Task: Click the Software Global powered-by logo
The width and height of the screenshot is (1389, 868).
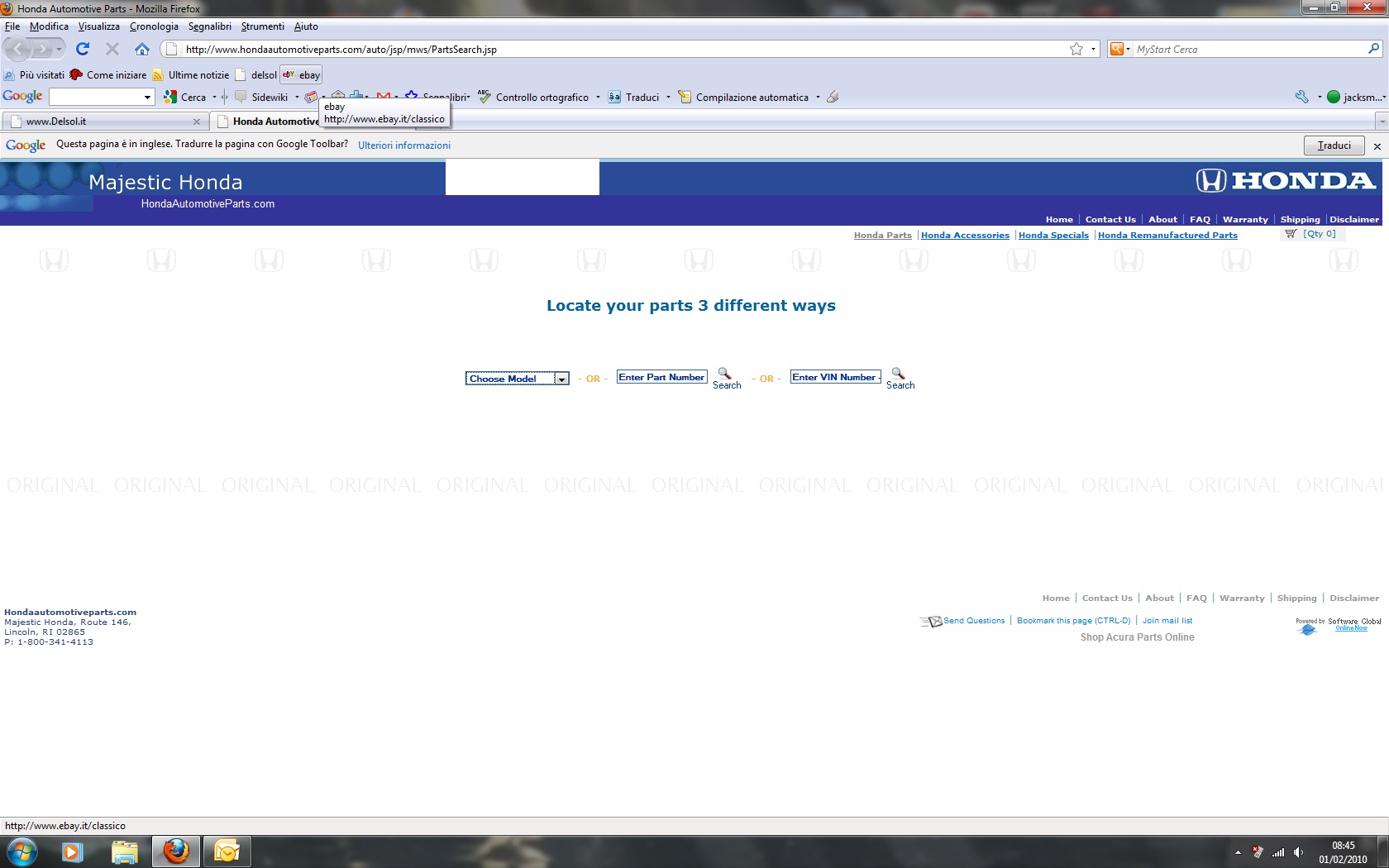Action: (1339, 627)
